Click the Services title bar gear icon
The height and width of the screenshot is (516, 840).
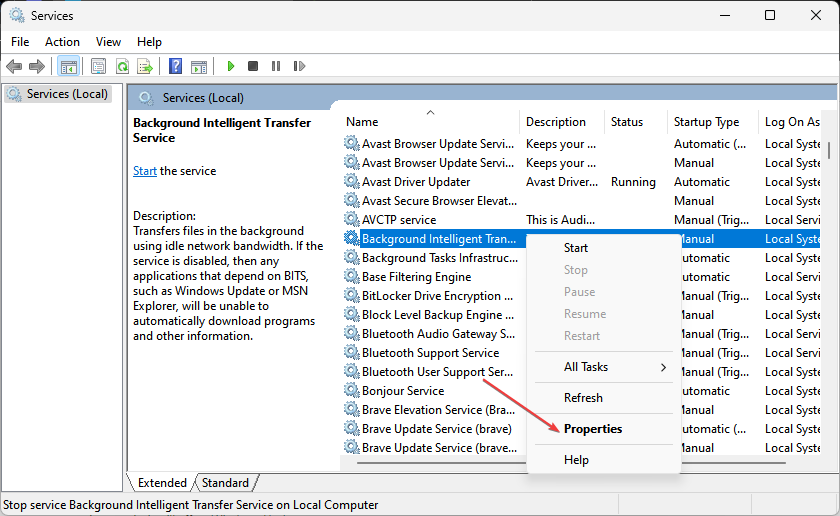[17, 16]
